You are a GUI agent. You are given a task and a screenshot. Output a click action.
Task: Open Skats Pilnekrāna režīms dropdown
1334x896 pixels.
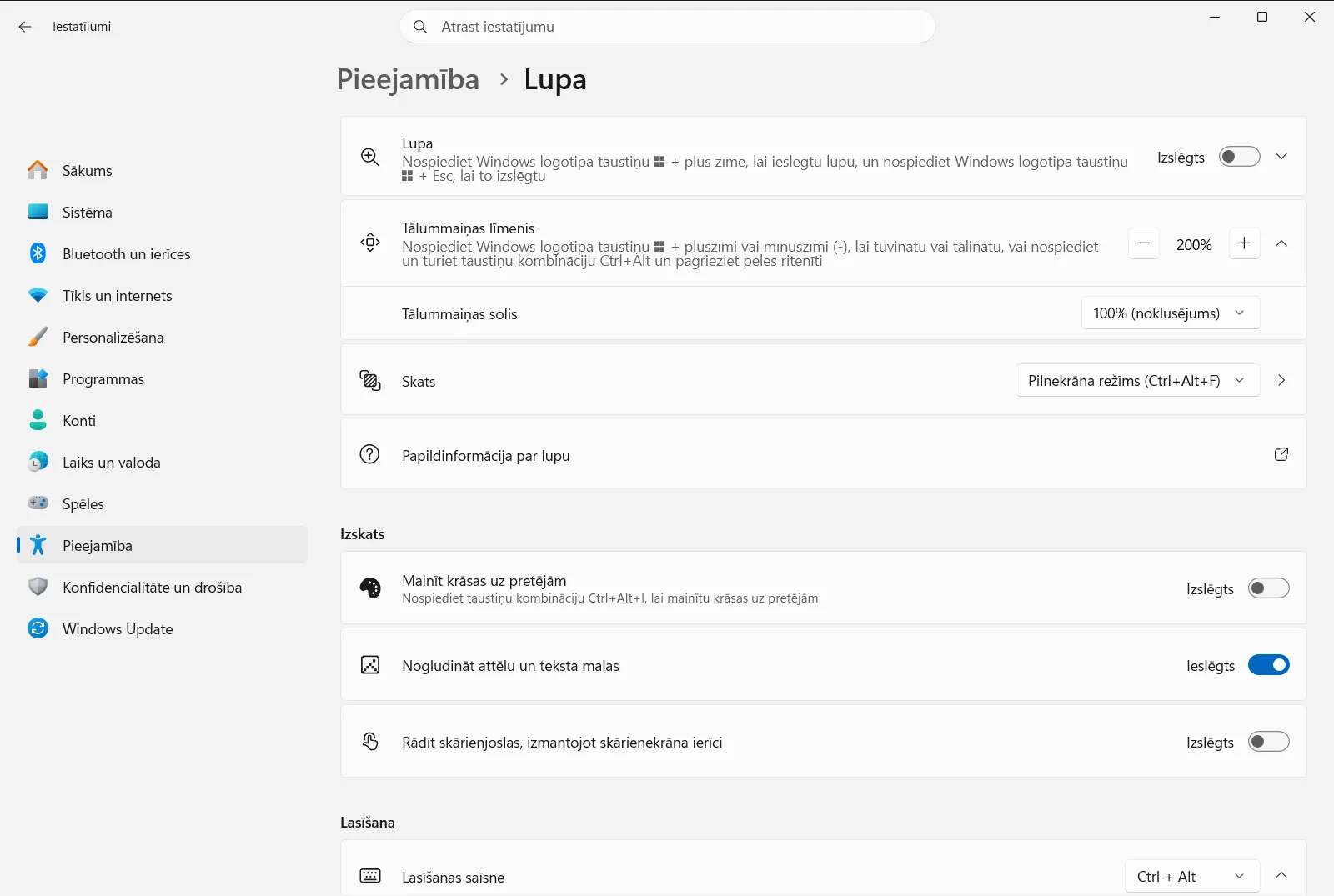(1138, 381)
